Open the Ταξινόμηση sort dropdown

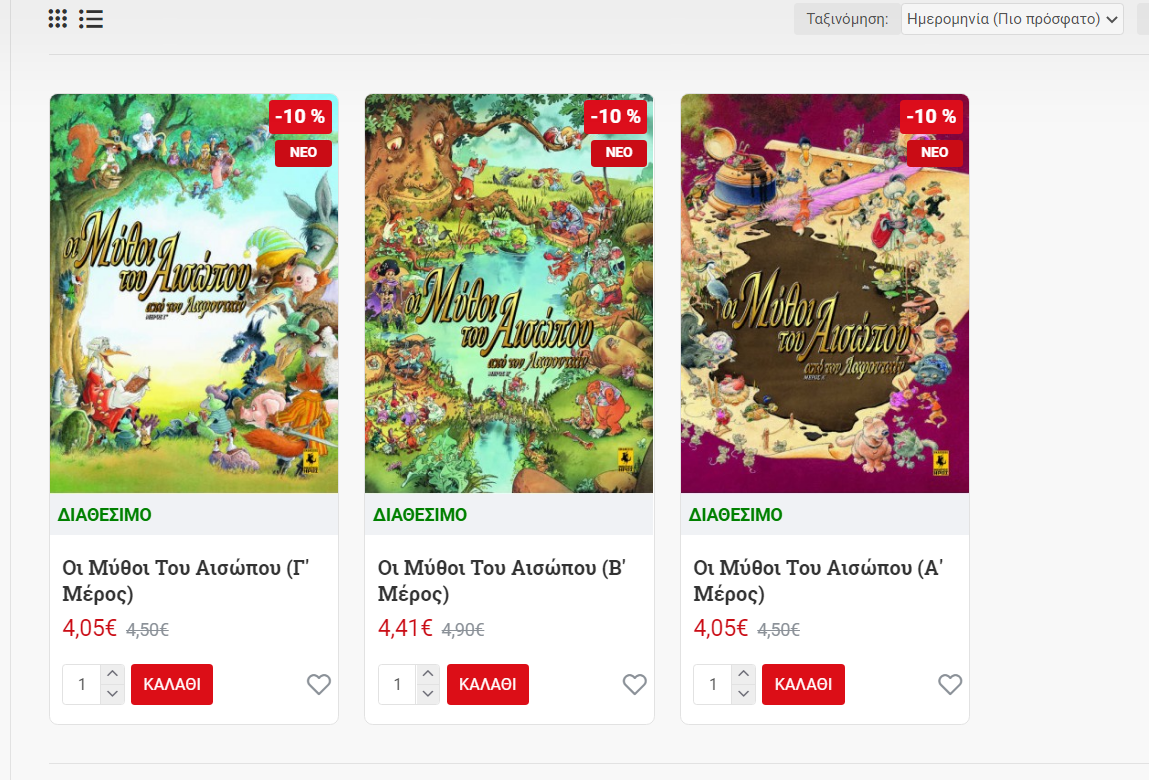pyautogui.click(x=1012, y=19)
